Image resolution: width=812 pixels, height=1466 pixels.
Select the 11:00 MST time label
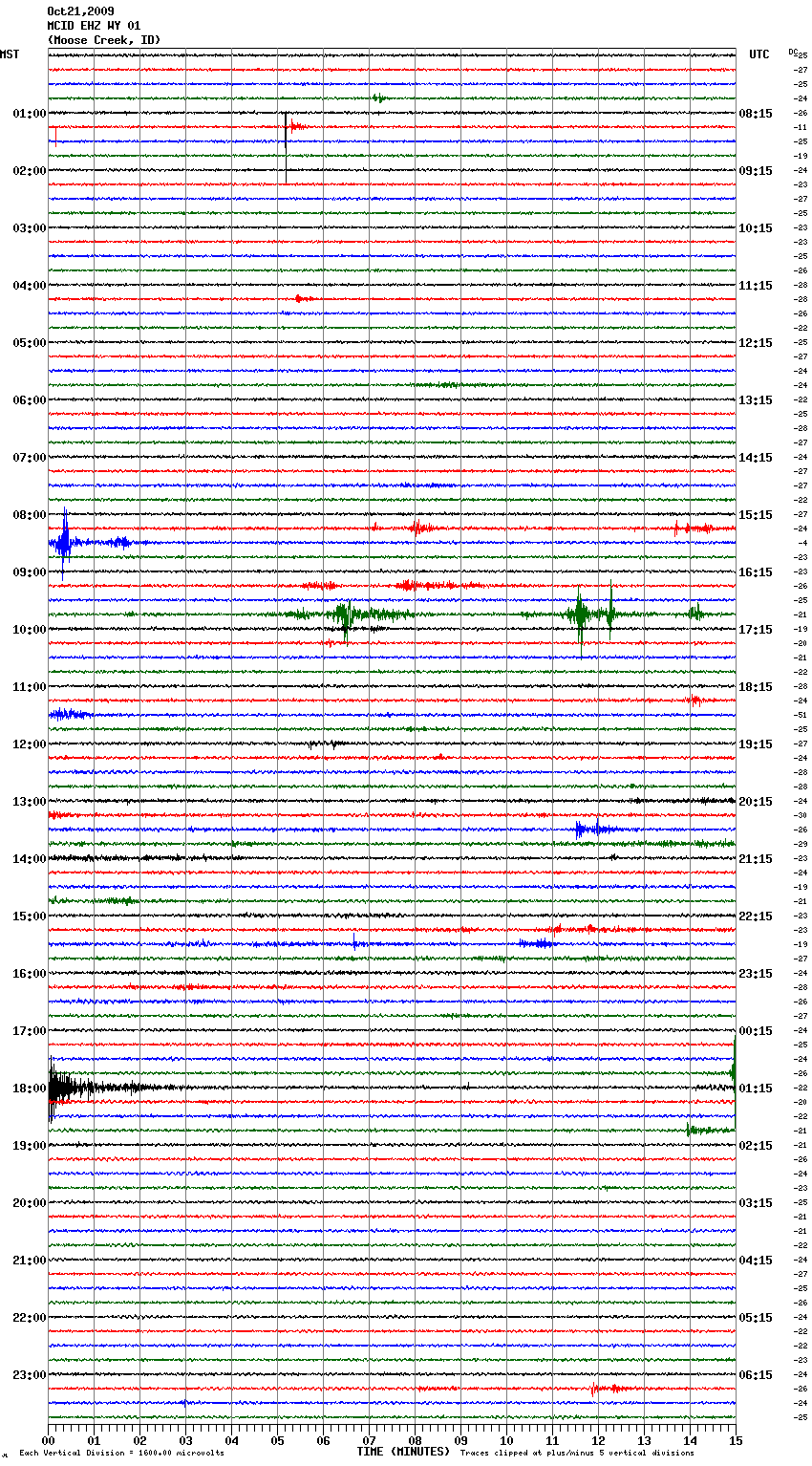30,687
